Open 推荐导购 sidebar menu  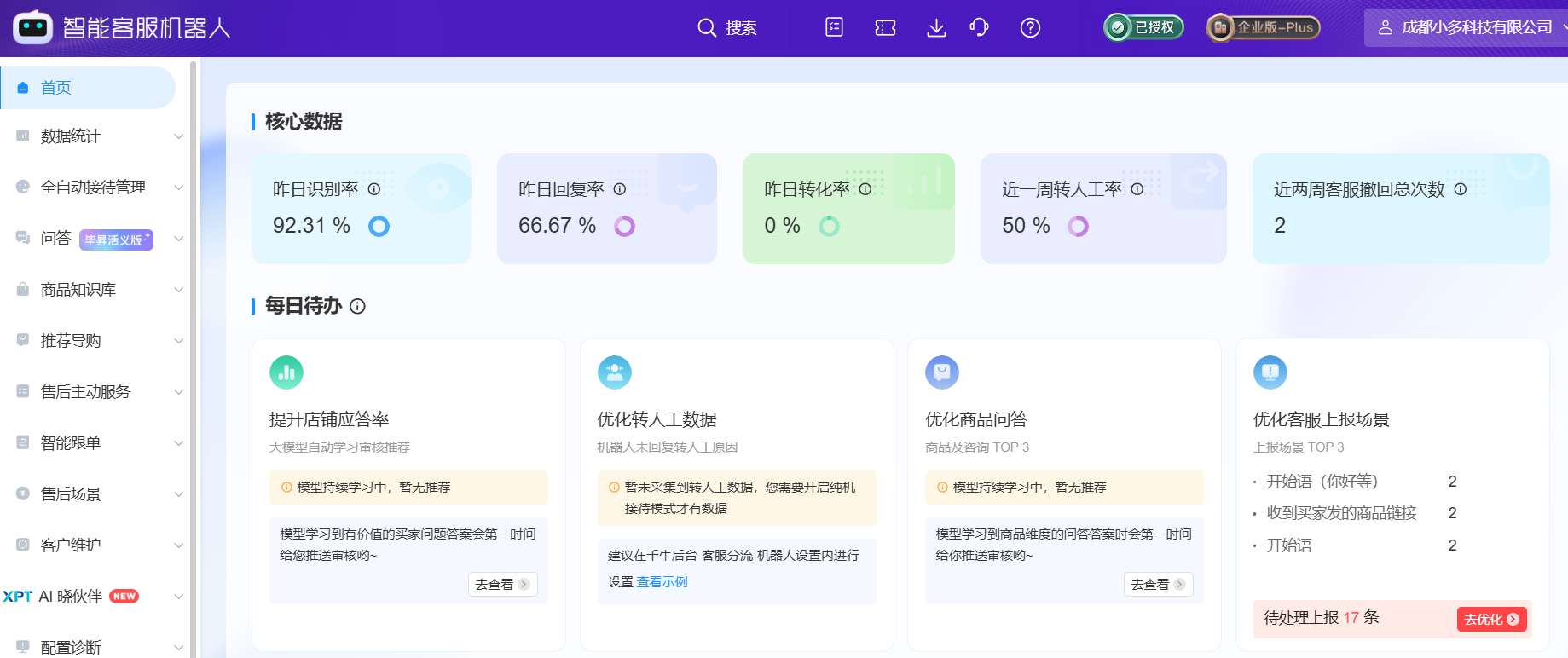(x=94, y=341)
